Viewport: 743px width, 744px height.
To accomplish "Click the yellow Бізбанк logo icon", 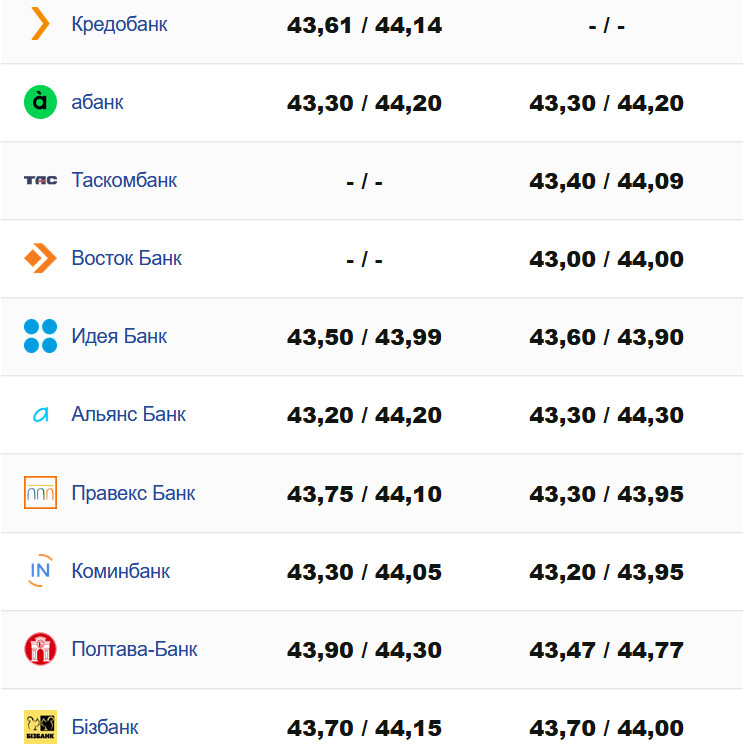I will click(x=40, y=727).
